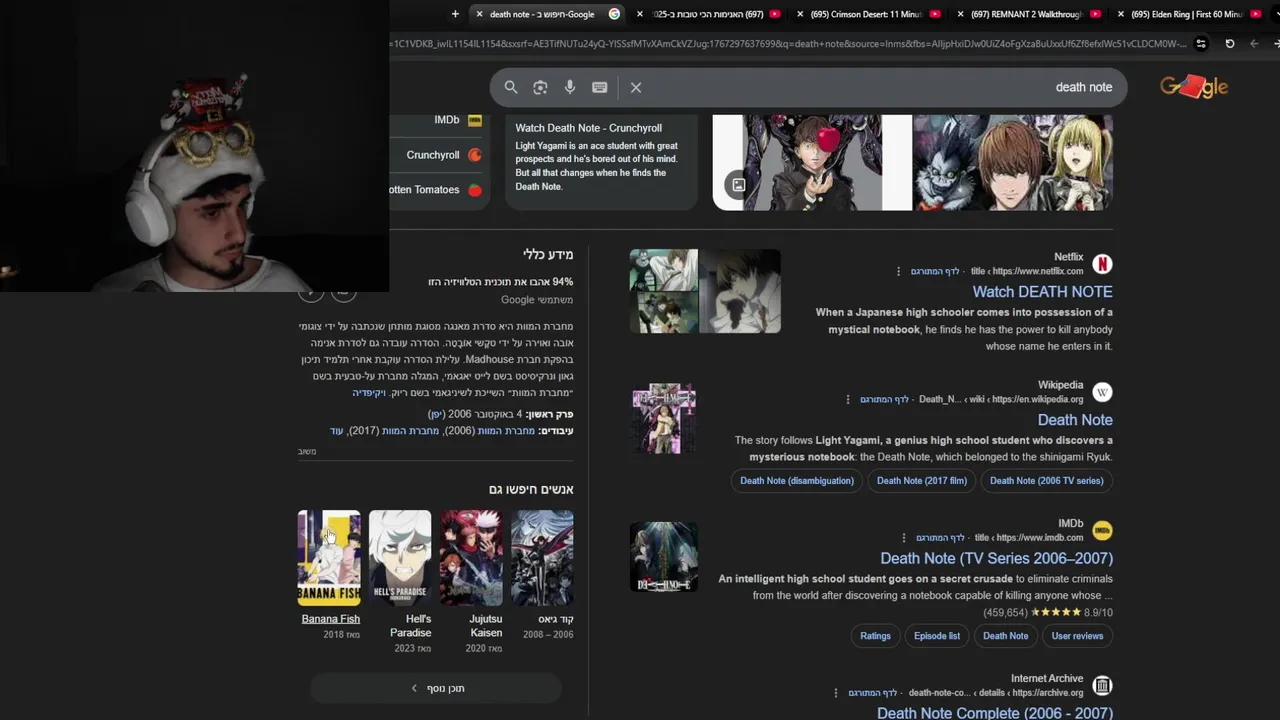
Task: Open the Watch DEATH NOTE Netflix link
Action: point(1042,292)
